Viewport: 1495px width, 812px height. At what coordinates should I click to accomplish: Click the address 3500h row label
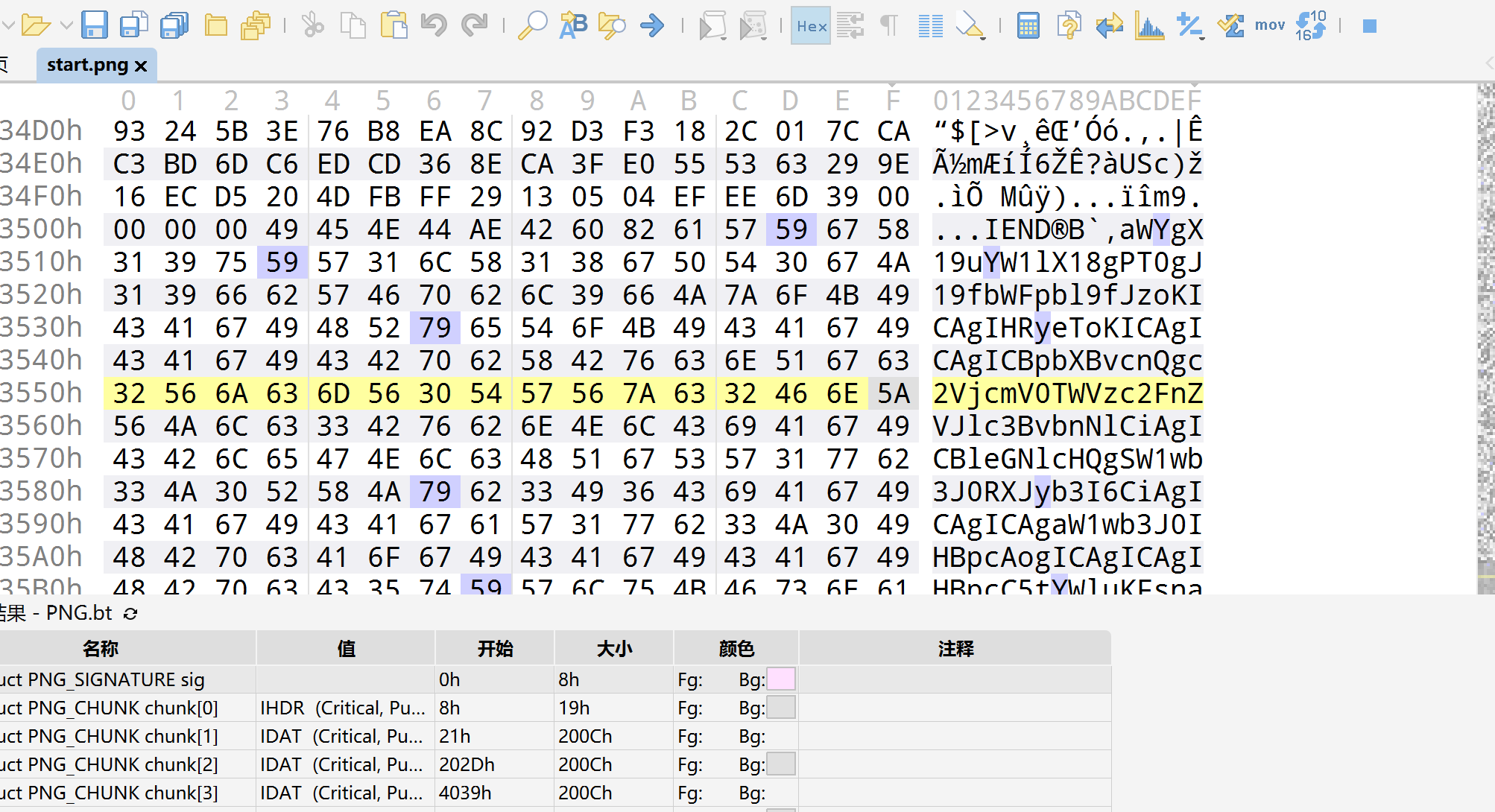point(41,229)
